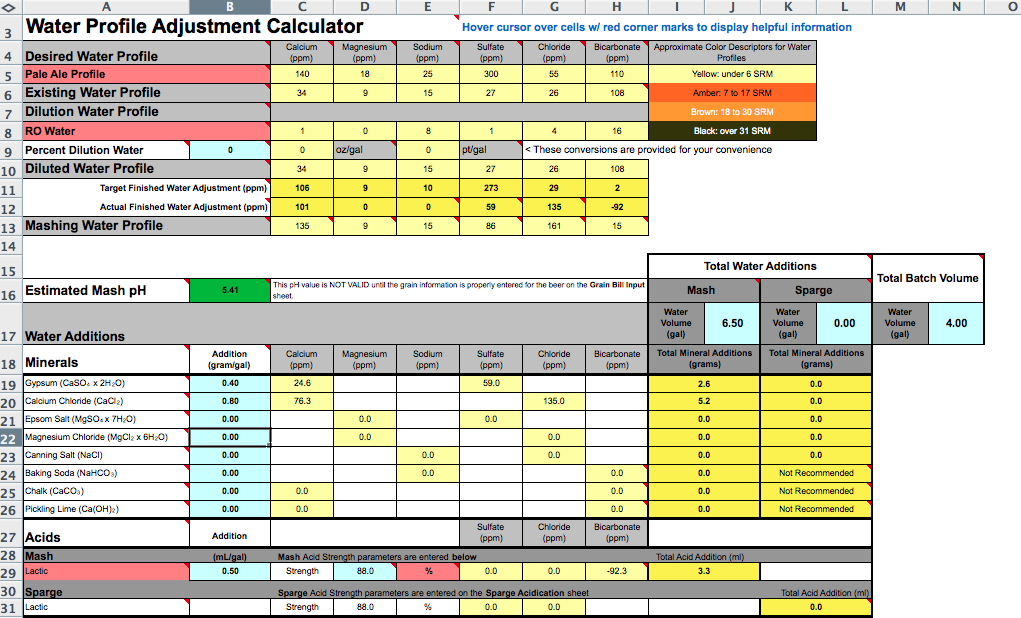Screen dimensions: 1021x618
Task: Select column B header
Action: [x=230, y=7]
